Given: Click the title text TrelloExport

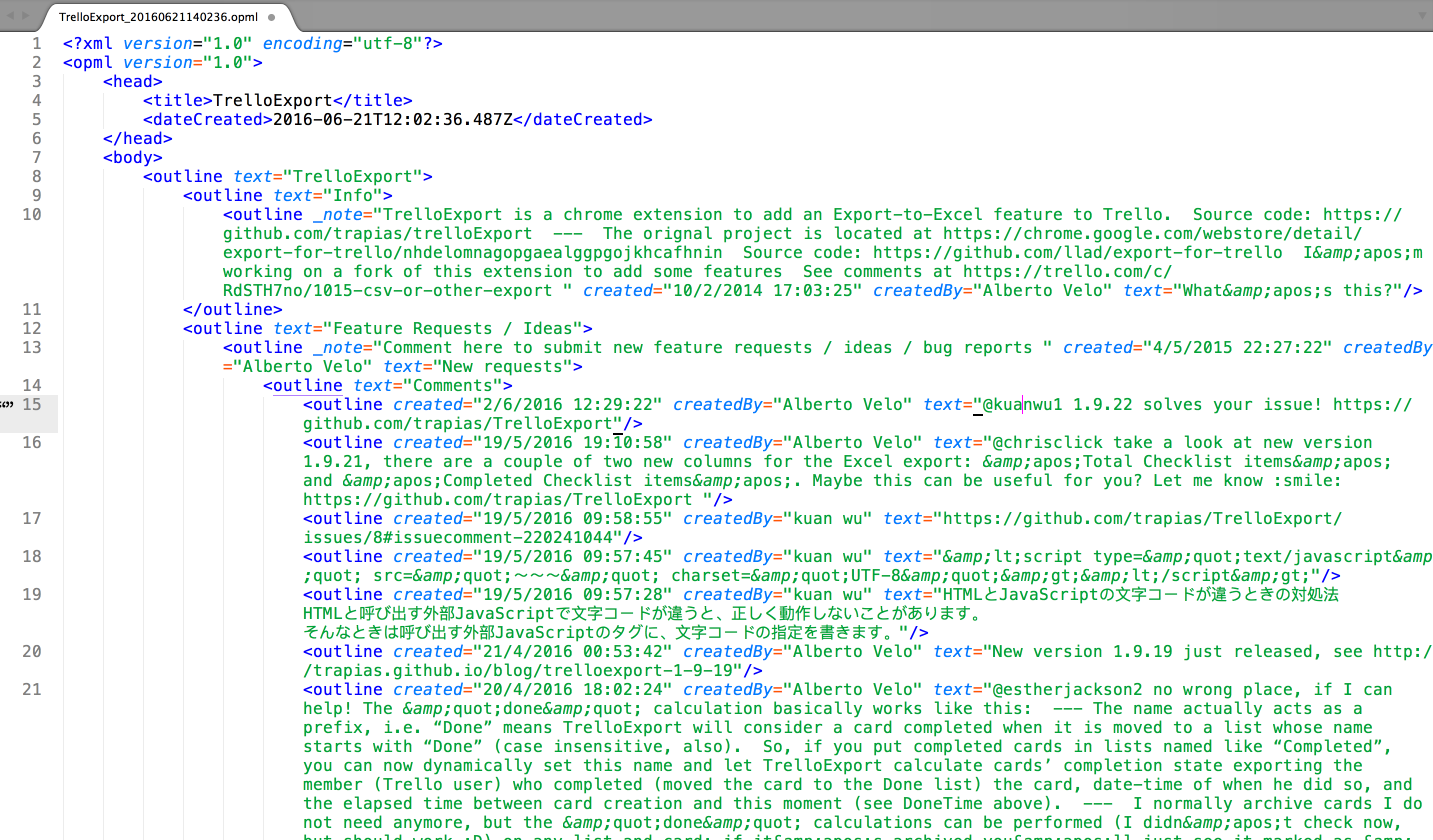Looking at the screenshot, I should coord(272,100).
